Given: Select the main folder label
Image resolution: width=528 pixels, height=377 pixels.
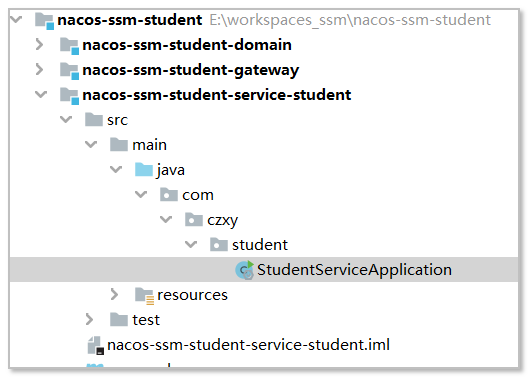Looking at the screenshot, I should (150, 145).
